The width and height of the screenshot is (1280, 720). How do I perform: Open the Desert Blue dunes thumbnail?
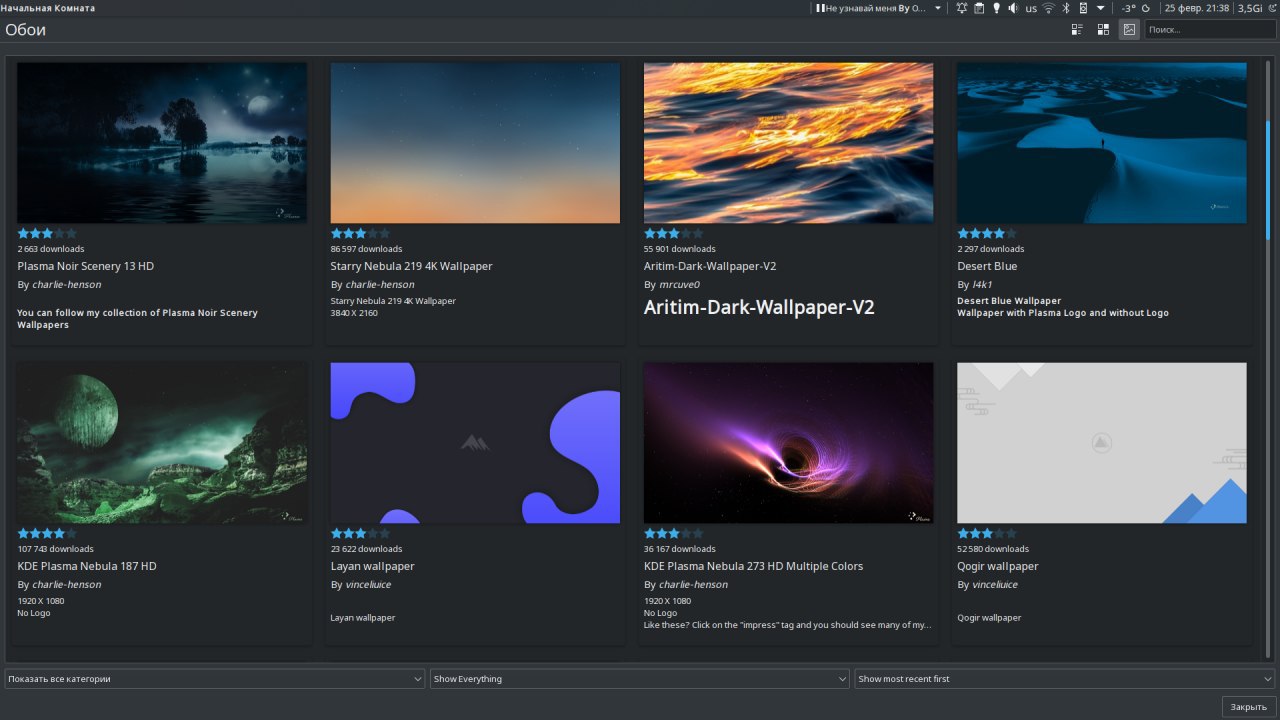coord(1102,143)
